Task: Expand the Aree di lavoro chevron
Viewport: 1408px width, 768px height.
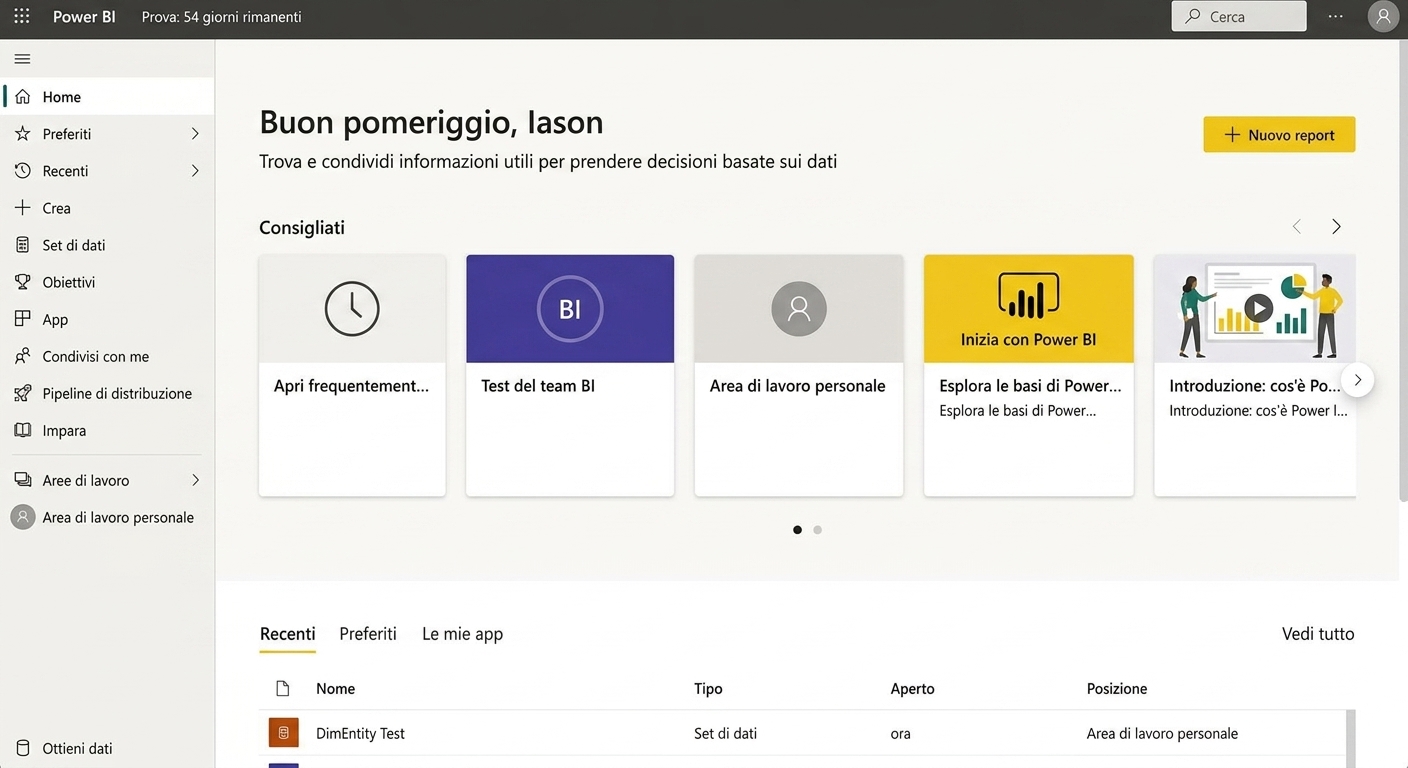Action: 195,480
